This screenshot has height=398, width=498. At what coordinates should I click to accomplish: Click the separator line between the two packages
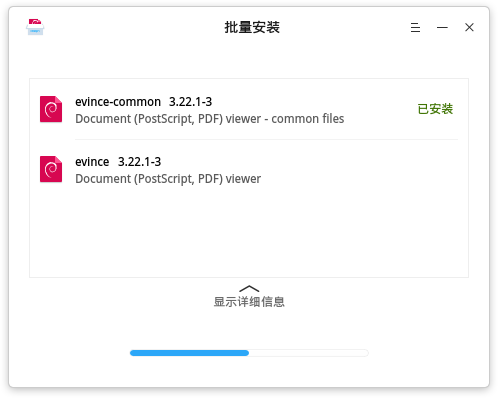coord(266,139)
